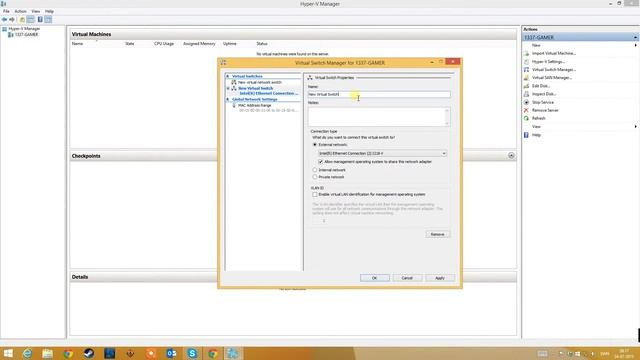Viewport: 640px width, 360px height.
Task: Collapse the Virtual Switches section
Action: click(228, 76)
